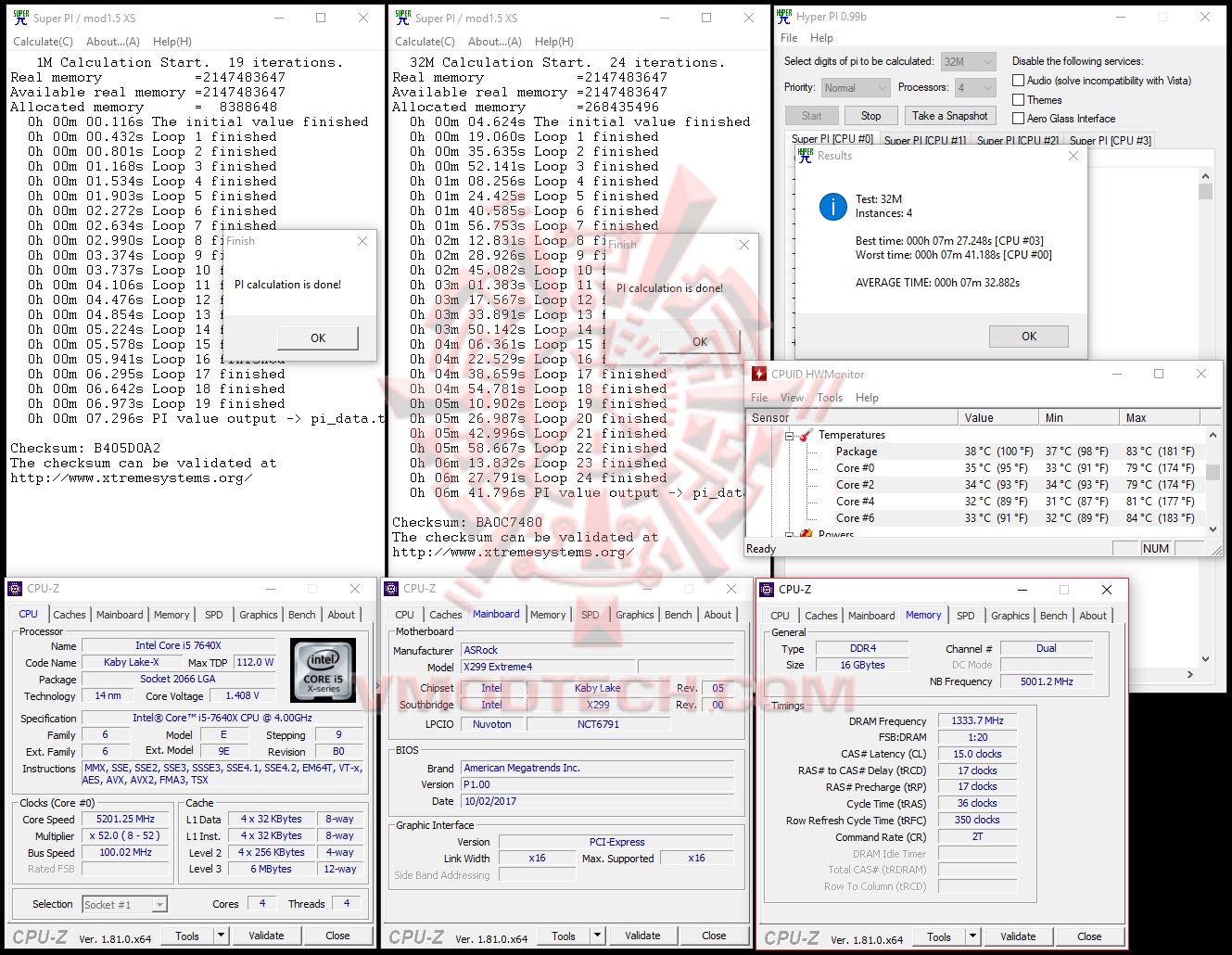Click the blue info icon in the Results dialog
Viewport: 1232px width, 955px height.
[833, 207]
